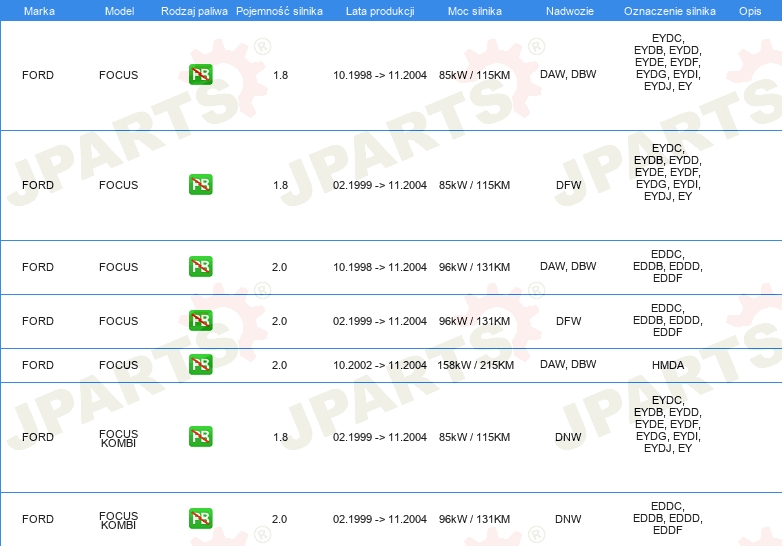Image resolution: width=782 pixels, height=546 pixels.
Task: Click 'DAW, DBW' body cell in the 96kW row
Action: tap(568, 266)
